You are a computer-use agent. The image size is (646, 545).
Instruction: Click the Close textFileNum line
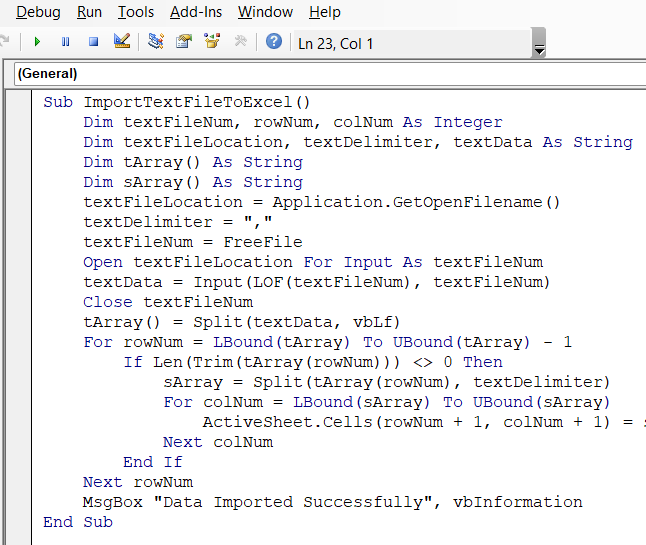point(168,302)
